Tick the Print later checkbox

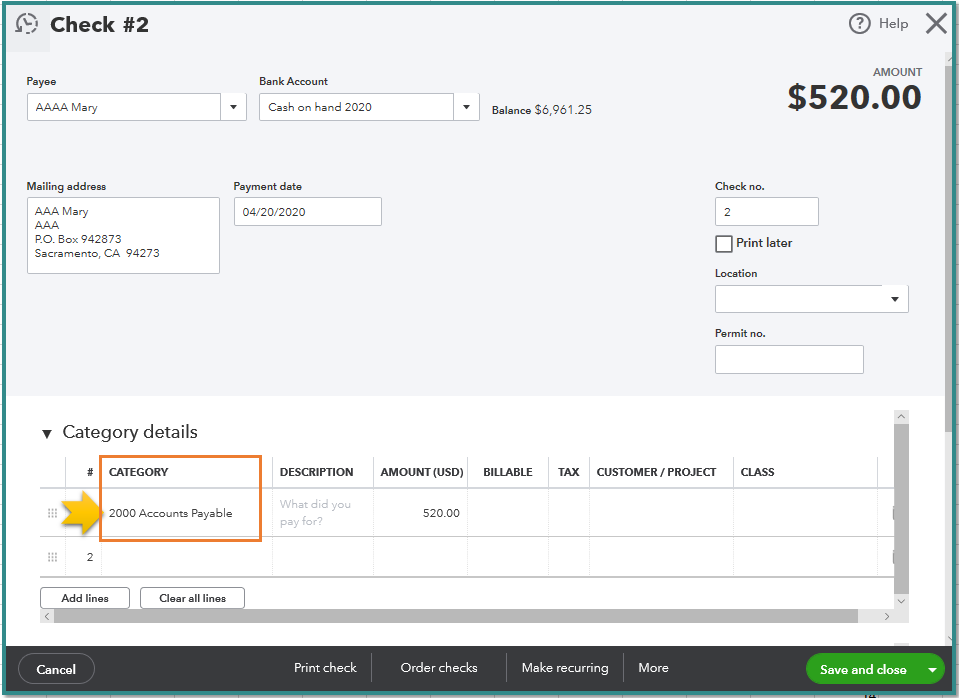(x=724, y=243)
